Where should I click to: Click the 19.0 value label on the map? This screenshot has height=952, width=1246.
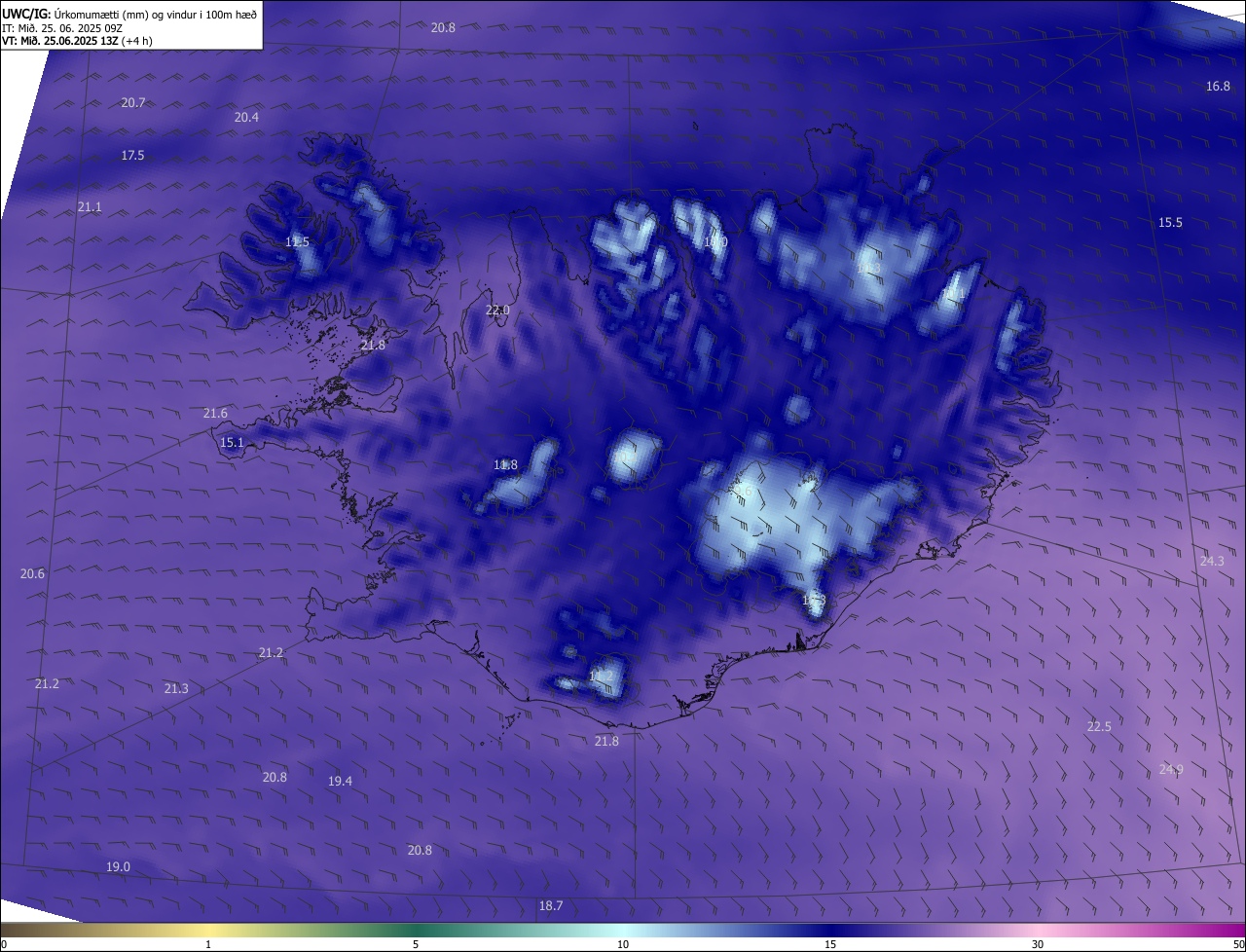118,867
